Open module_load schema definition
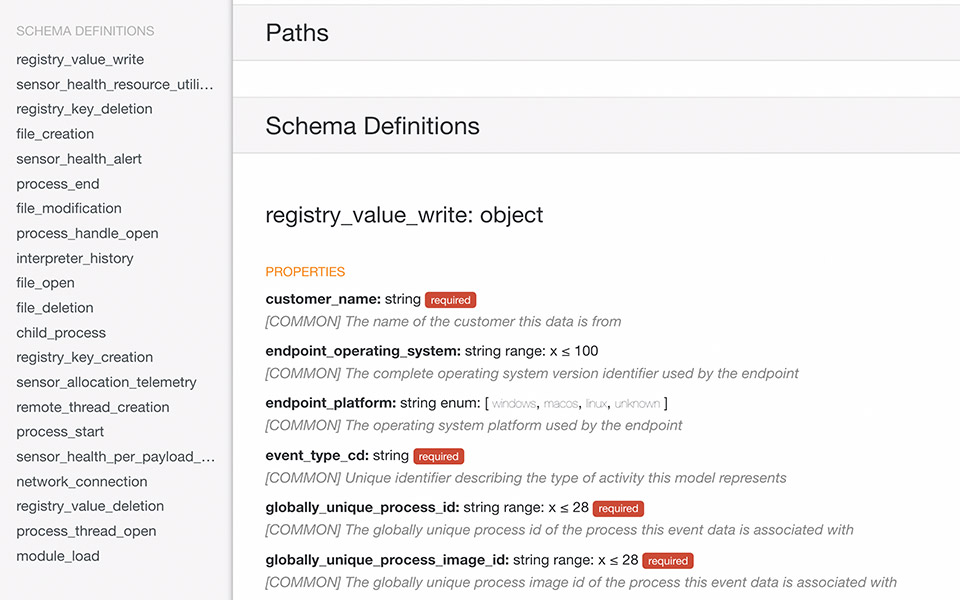 [58, 556]
